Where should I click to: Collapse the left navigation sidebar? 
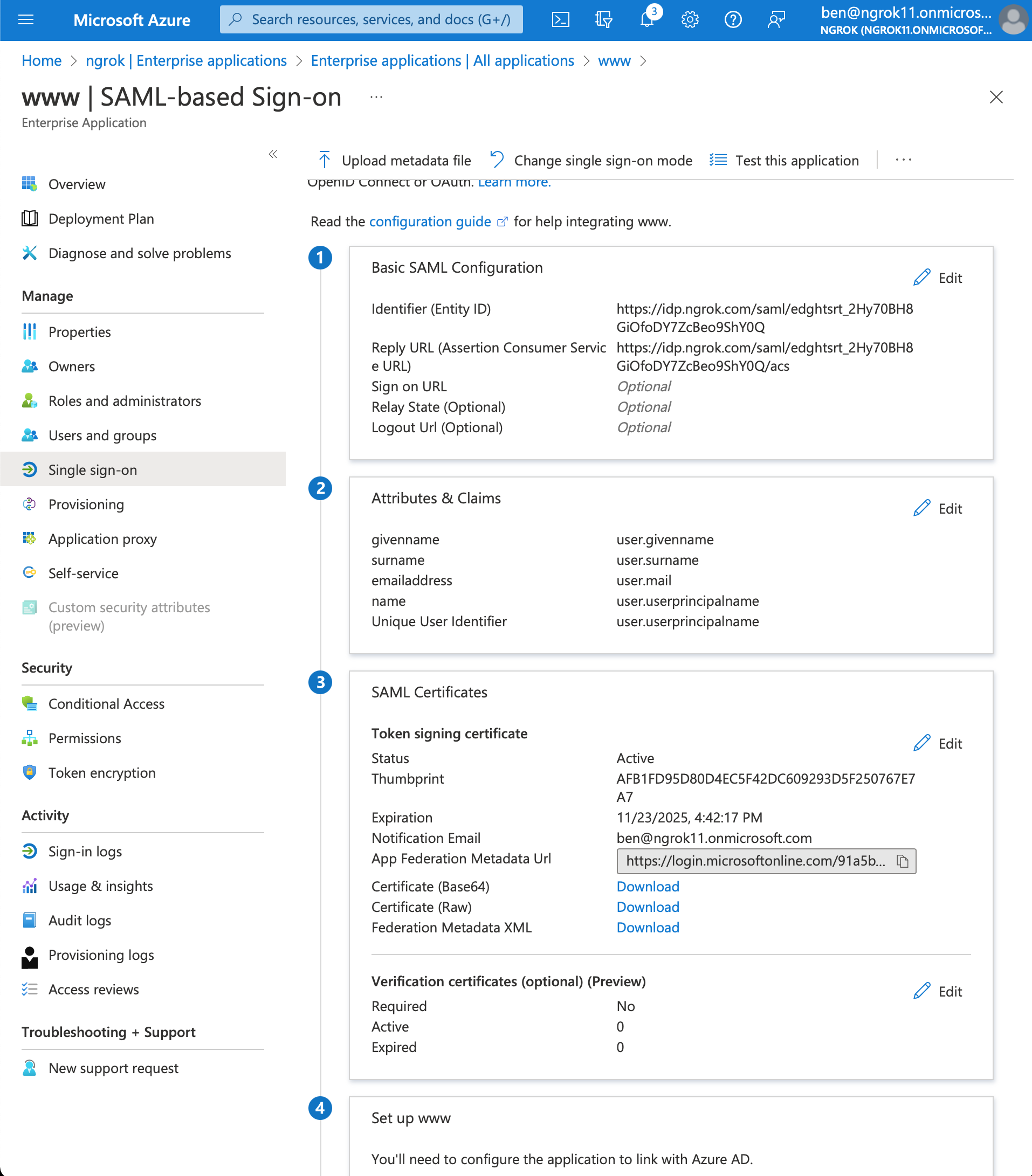(x=273, y=154)
